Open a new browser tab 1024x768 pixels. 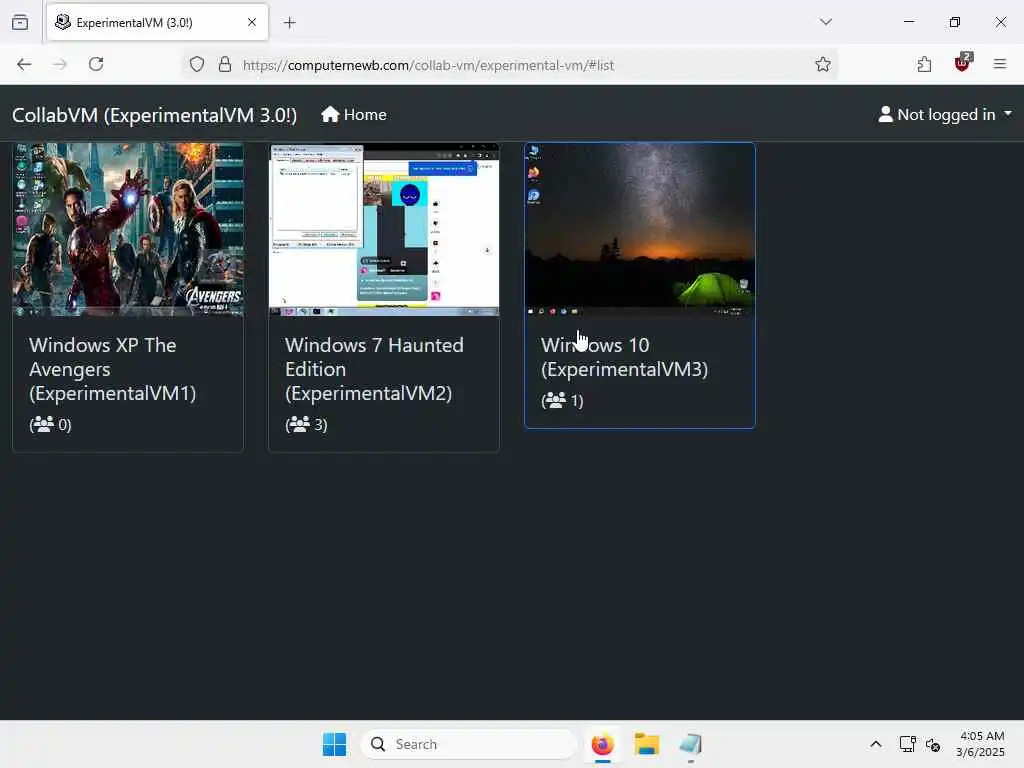point(290,23)
